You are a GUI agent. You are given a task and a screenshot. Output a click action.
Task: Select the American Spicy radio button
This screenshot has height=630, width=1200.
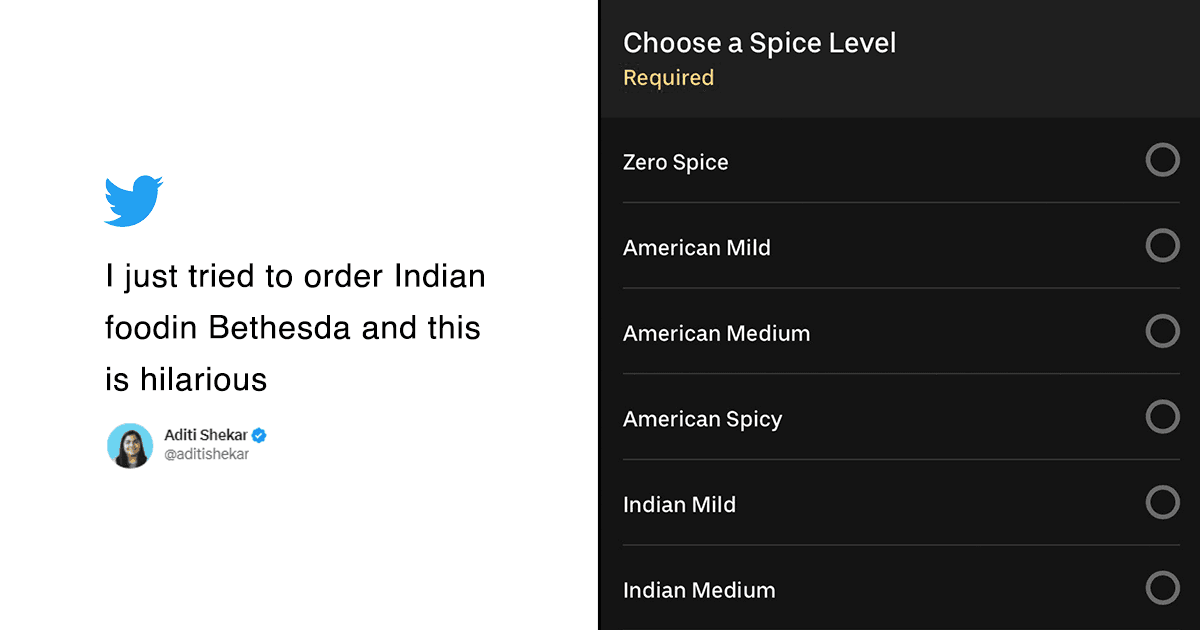(x=1163, y=417)
